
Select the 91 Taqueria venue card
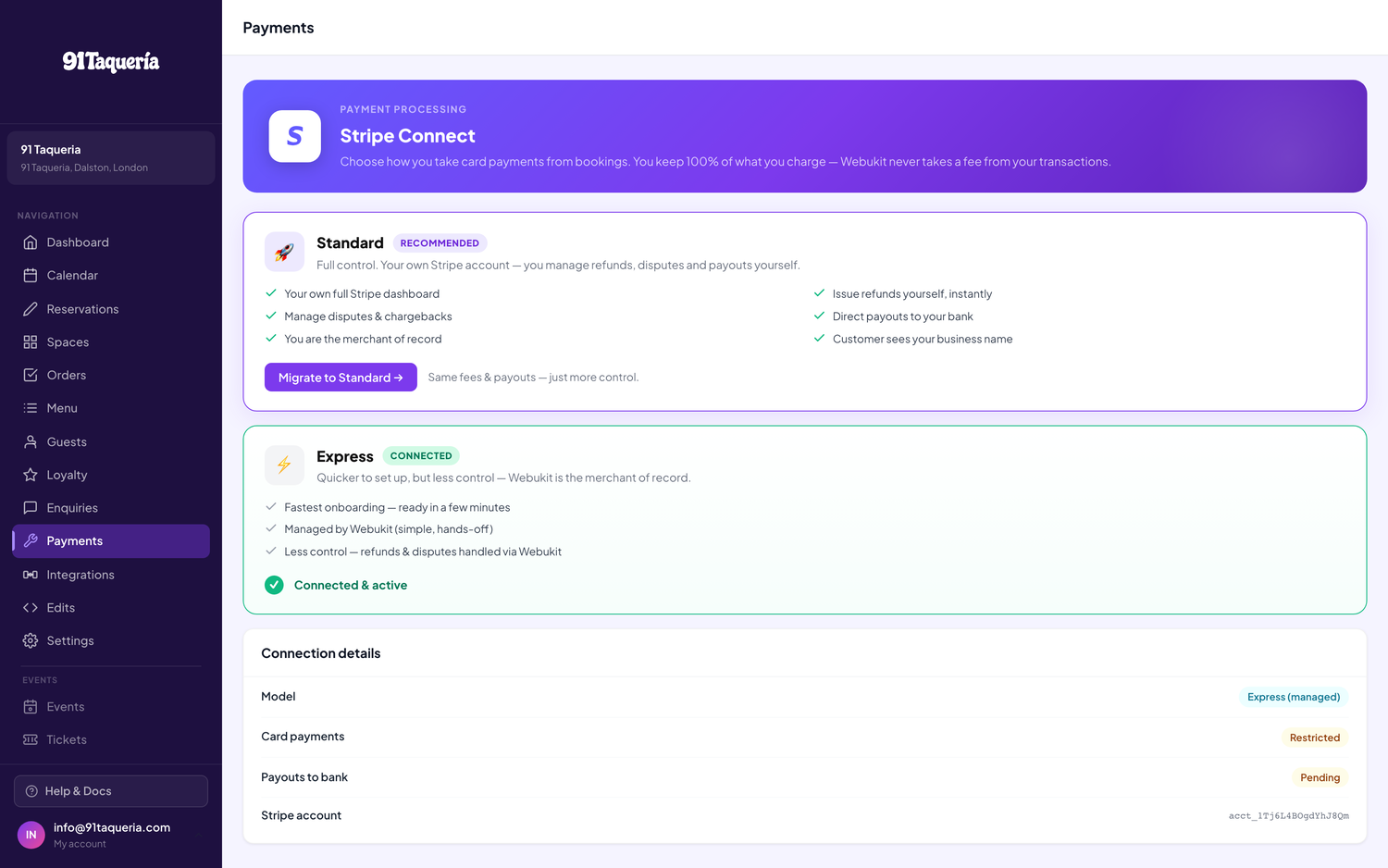[x=111, y=158]
